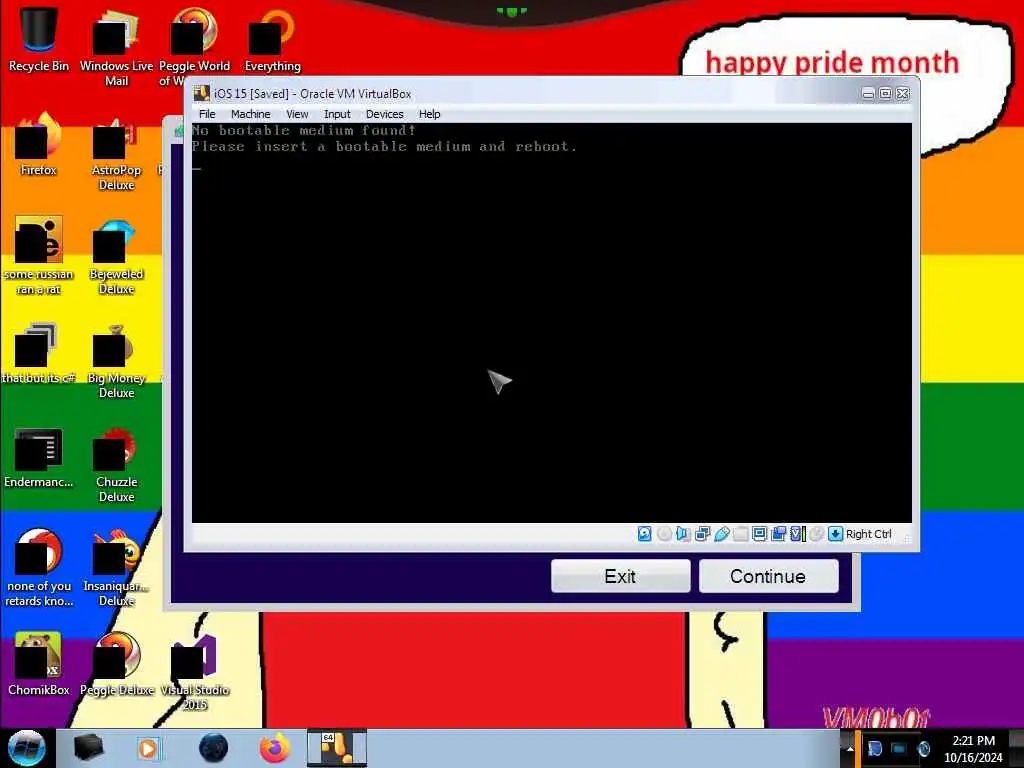1024x768 pixels.
Task: Select the Endermanc... desktop icon
Action: click(x=39, y=456)
